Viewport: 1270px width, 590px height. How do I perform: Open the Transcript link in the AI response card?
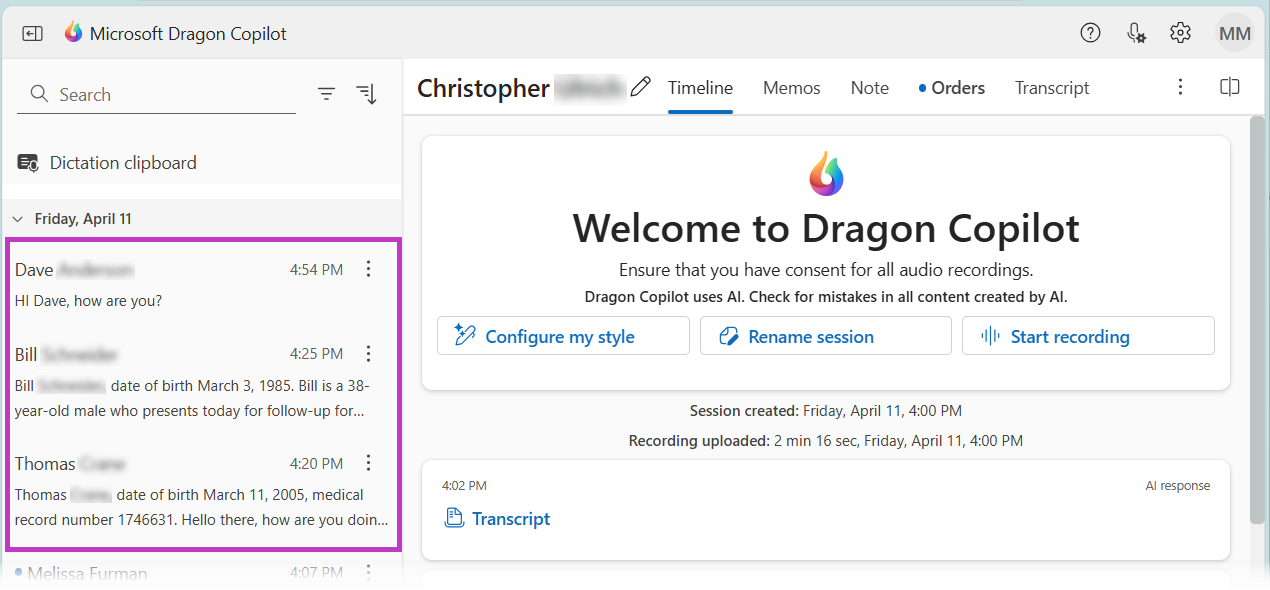(511, 518)
